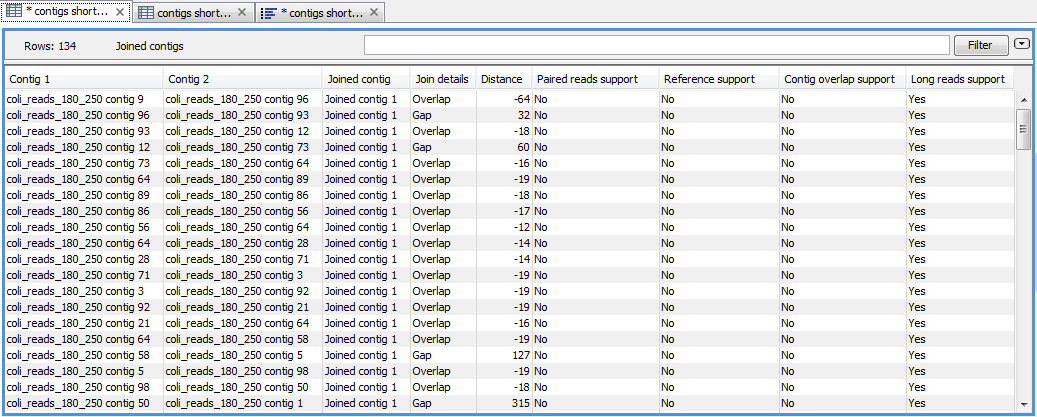
Task: Close the first contigs short tab
Action: (119, 12)
